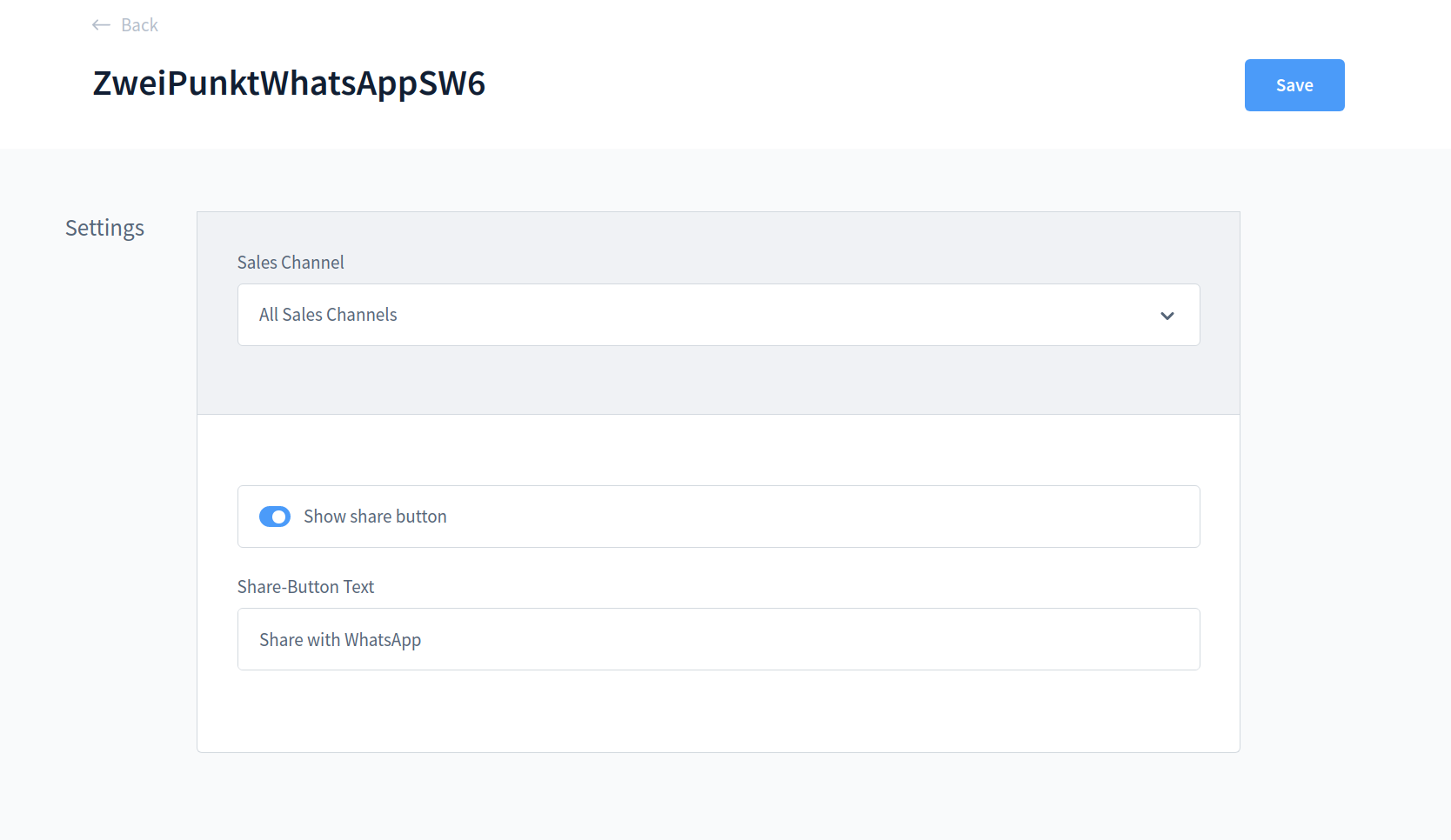
Task: Save the plugin configuration
Action: click(x=1294, y=85)
